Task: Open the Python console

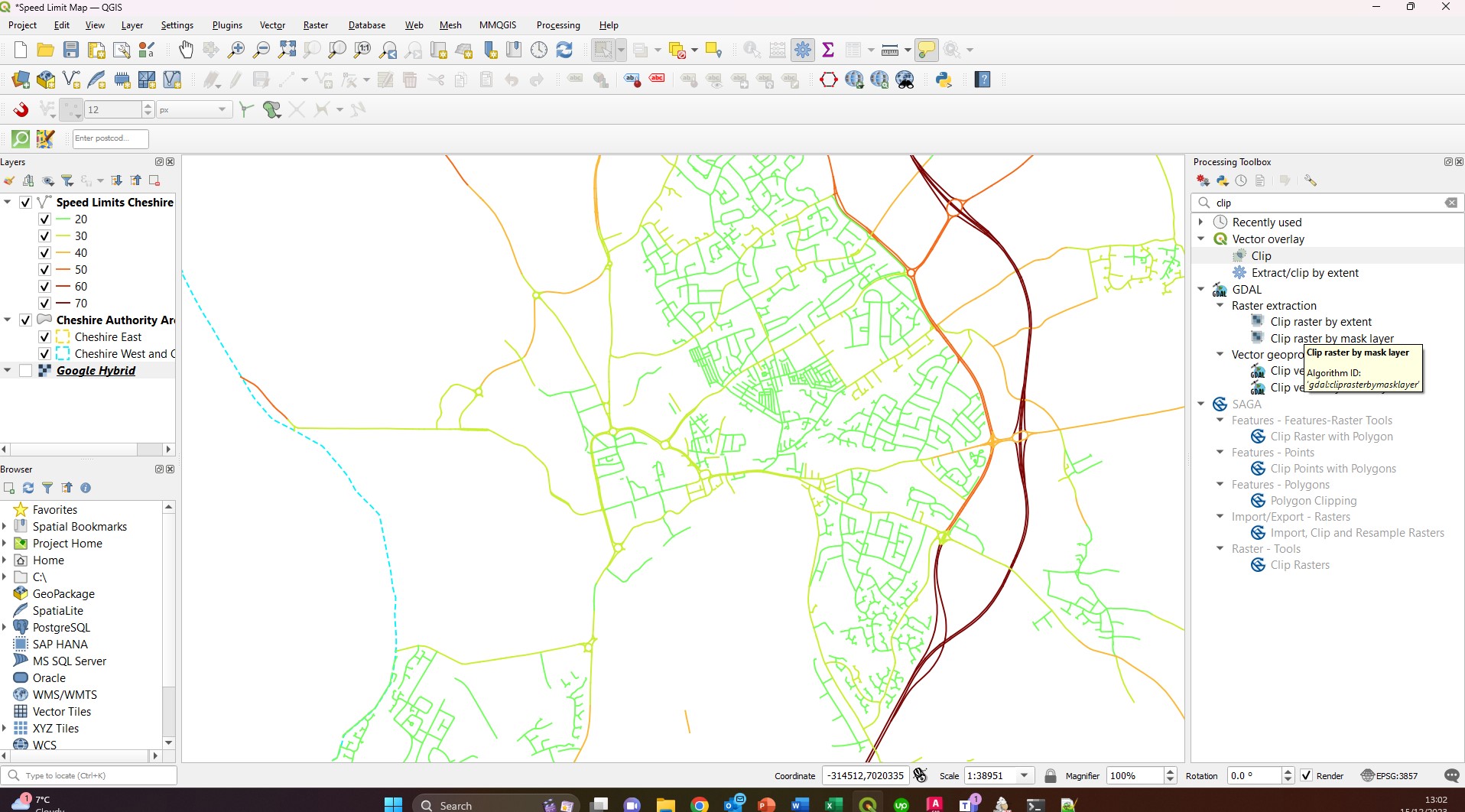Action: [945, 79]
